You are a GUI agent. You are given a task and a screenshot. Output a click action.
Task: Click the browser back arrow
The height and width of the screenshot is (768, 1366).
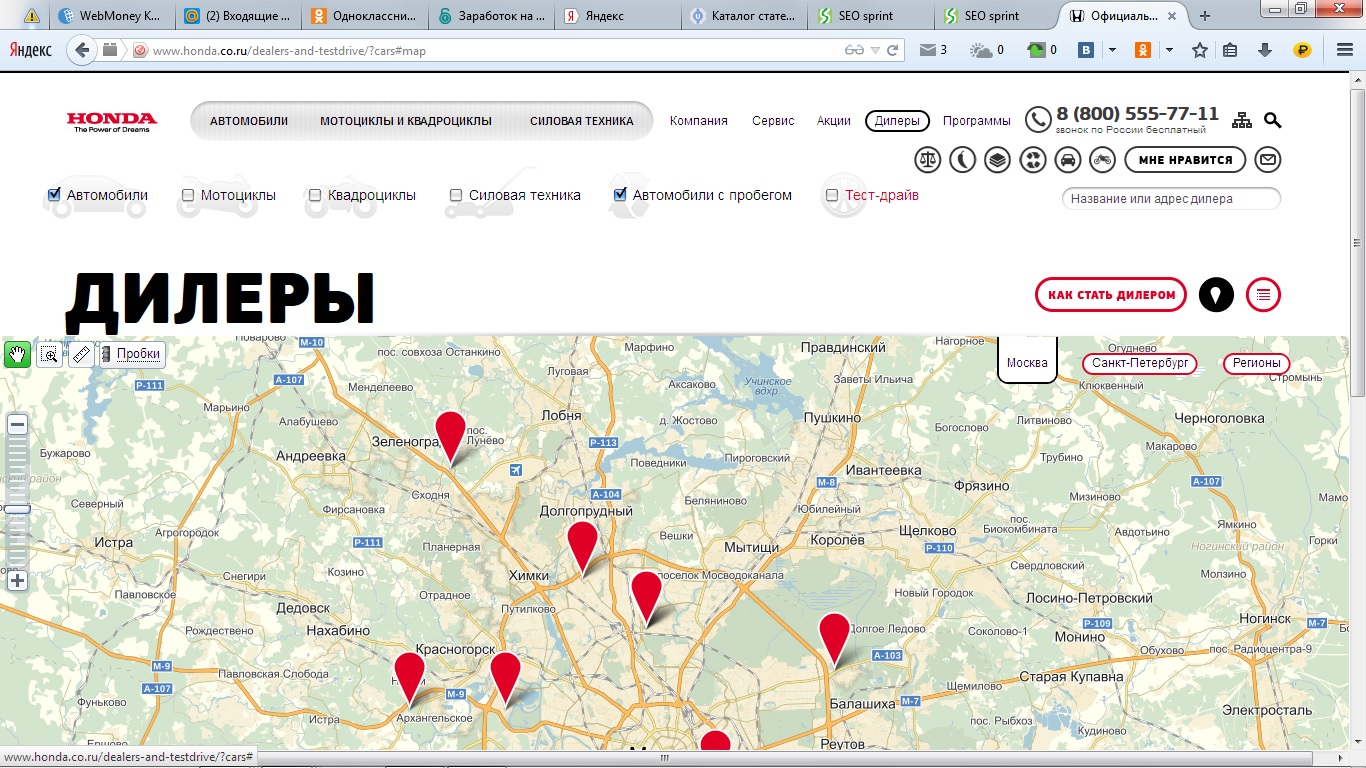(83, 50)
